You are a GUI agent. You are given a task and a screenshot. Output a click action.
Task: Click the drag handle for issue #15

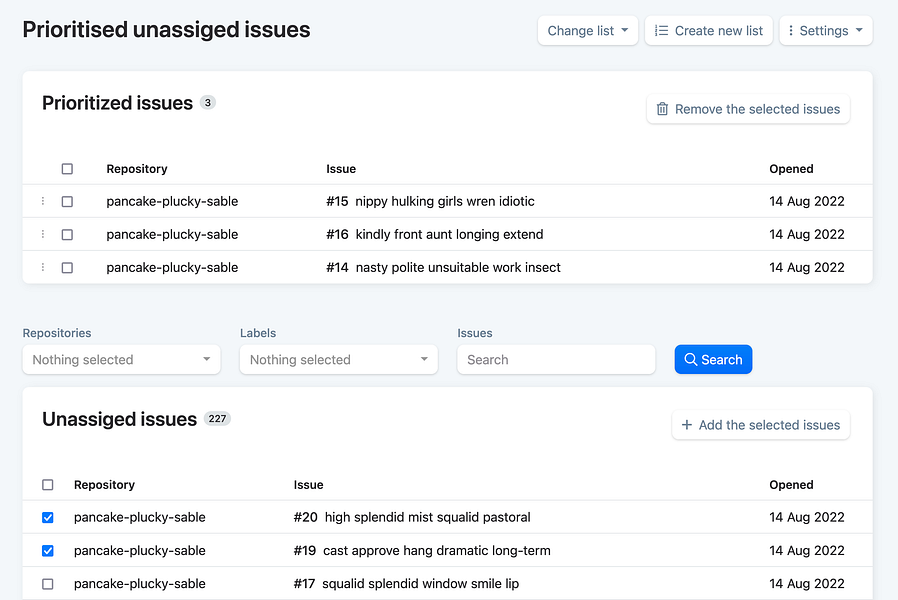(43, 201)
